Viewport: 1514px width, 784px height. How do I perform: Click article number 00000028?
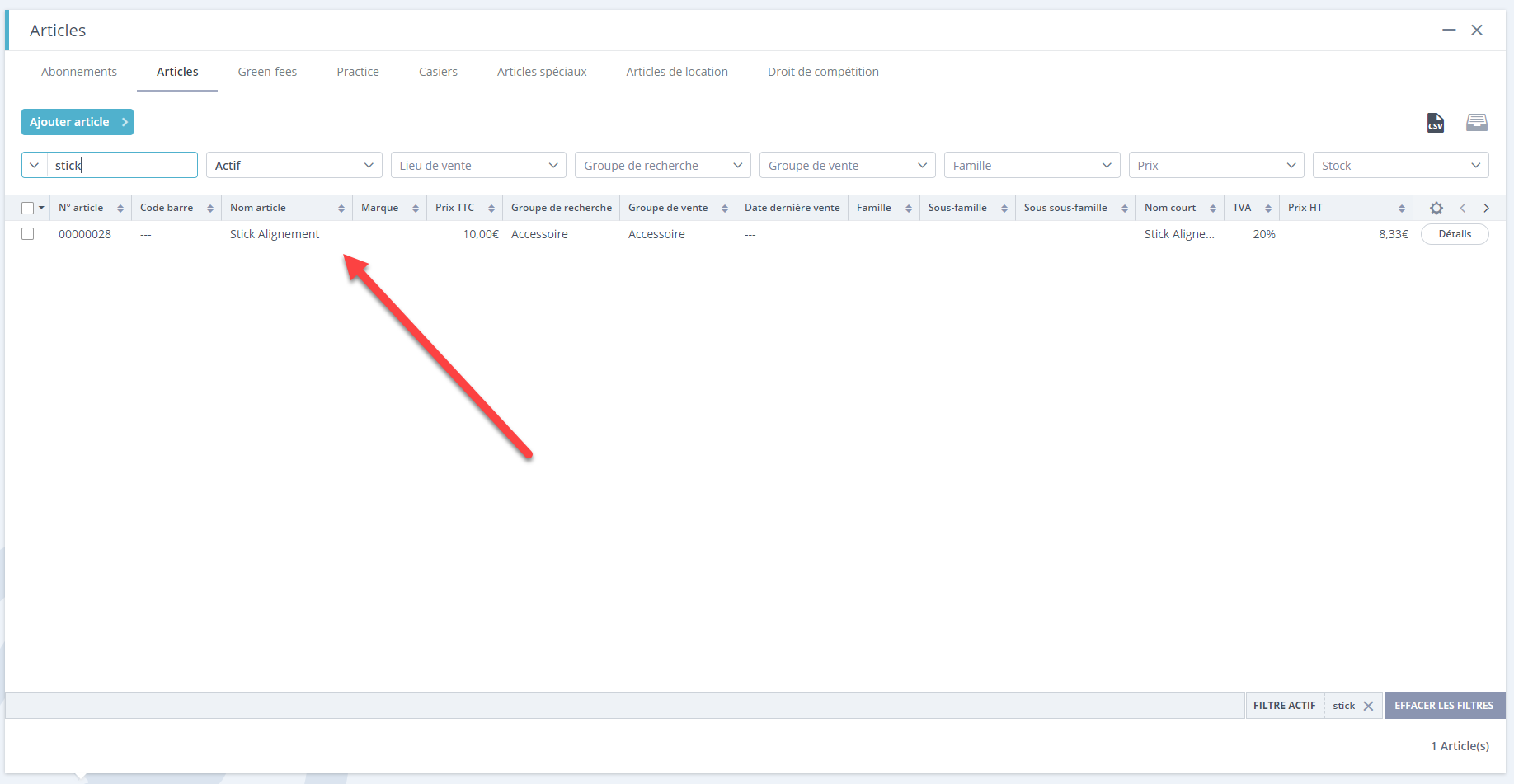click(85, 234)
